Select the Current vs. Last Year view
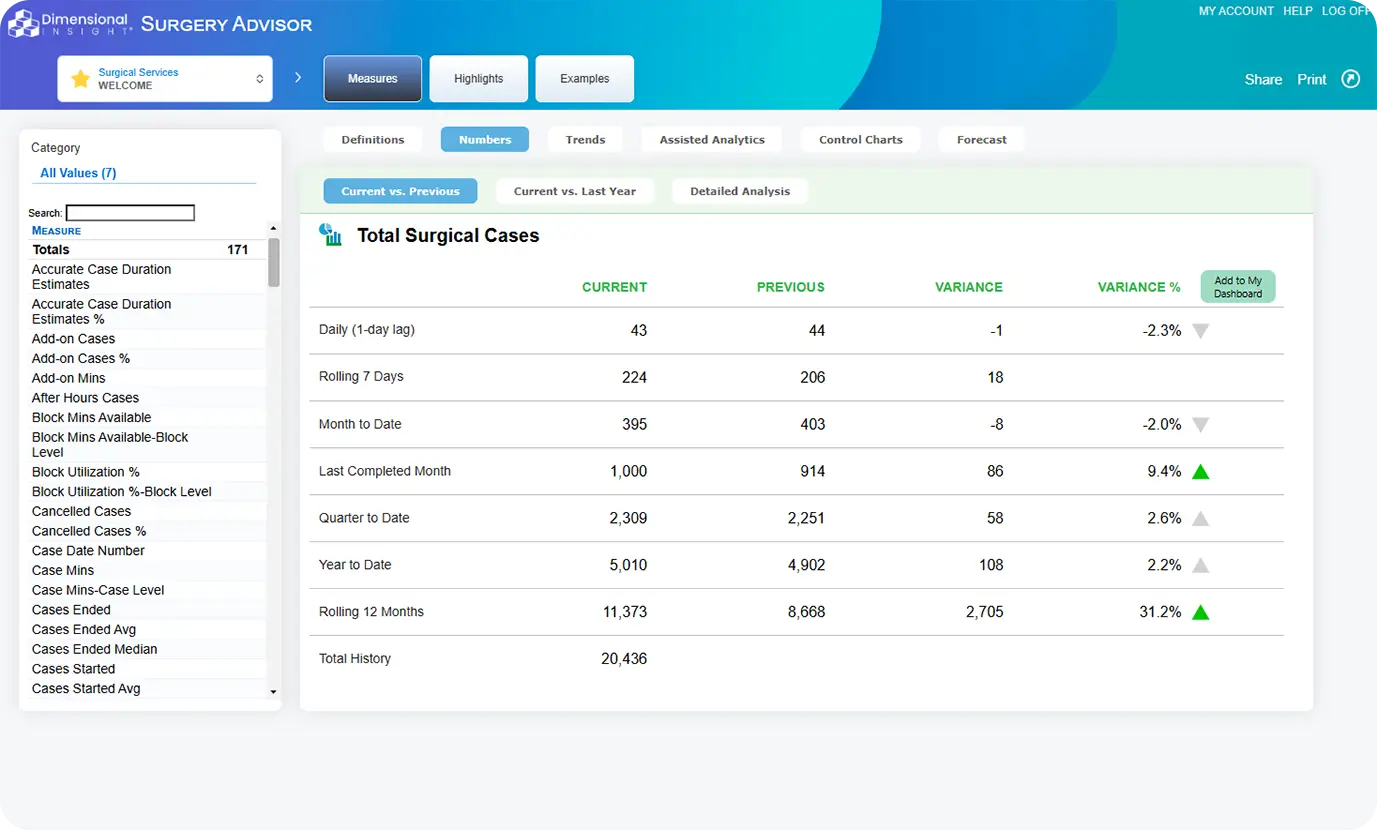The width and height of the screenshot is (1377, 830). pos(574,191)
